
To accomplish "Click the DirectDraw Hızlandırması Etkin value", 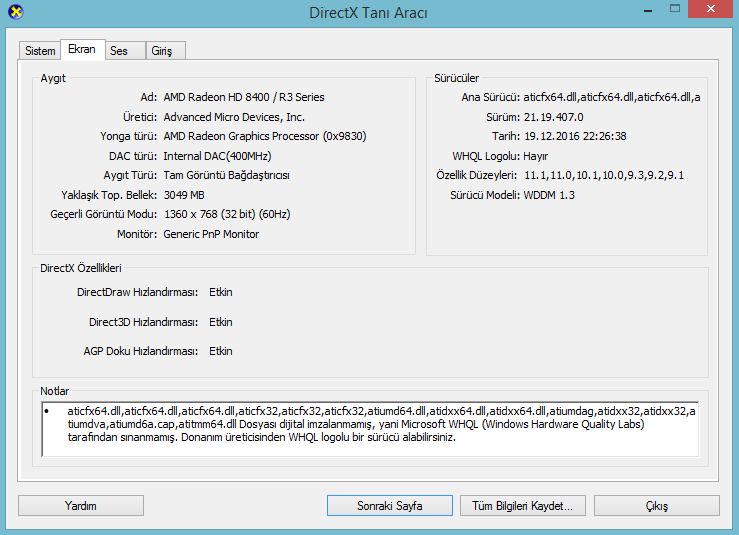I will coord(221,292).
